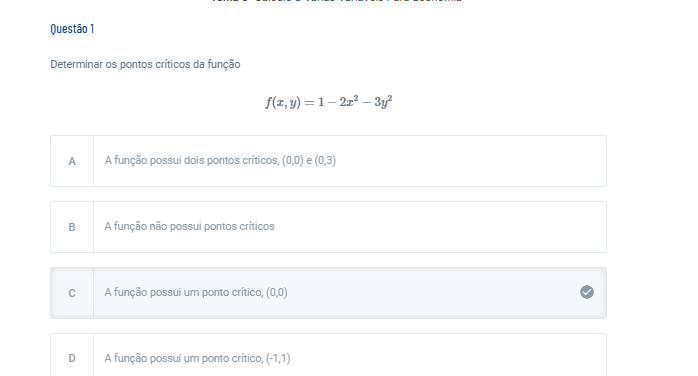The image size is (698, 376).
Task: Select answer option D letter cell
Action: tap(72, 356)
